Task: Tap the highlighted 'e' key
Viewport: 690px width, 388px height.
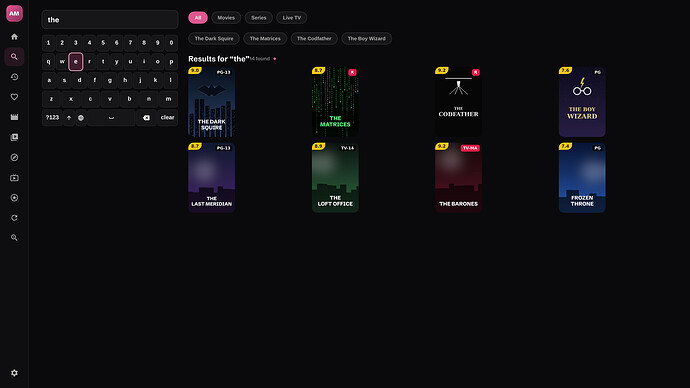Action: [76, 62]
